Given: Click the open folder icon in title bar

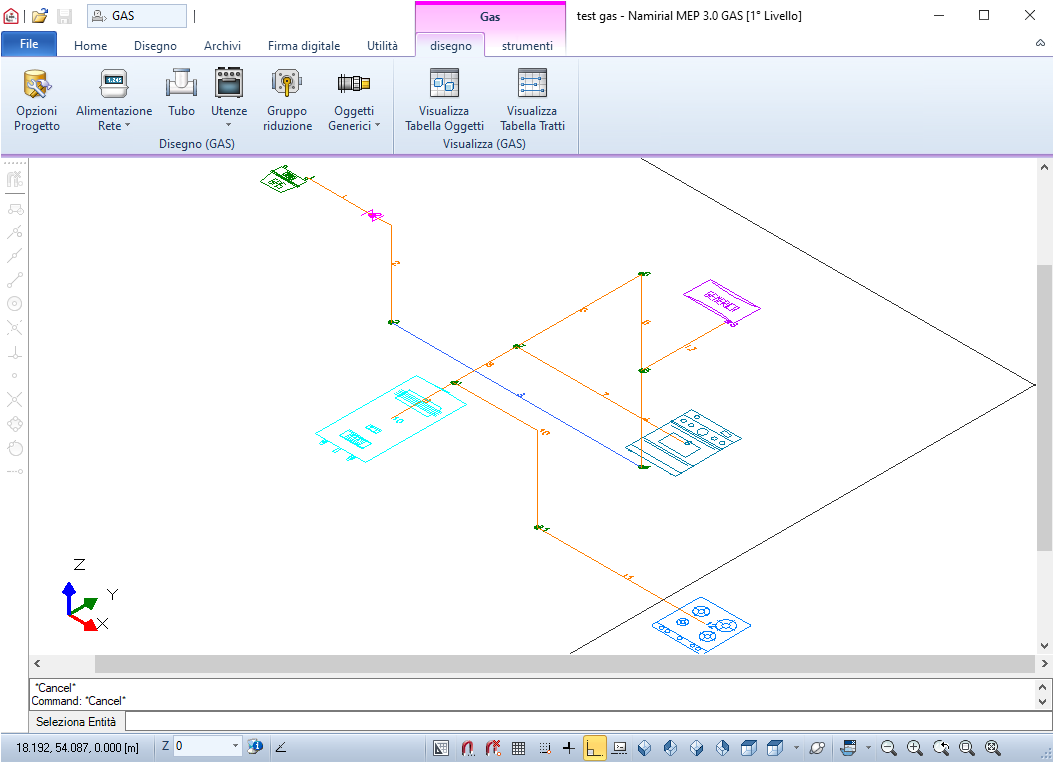Looking at the screenshot, I should point(40,15).
